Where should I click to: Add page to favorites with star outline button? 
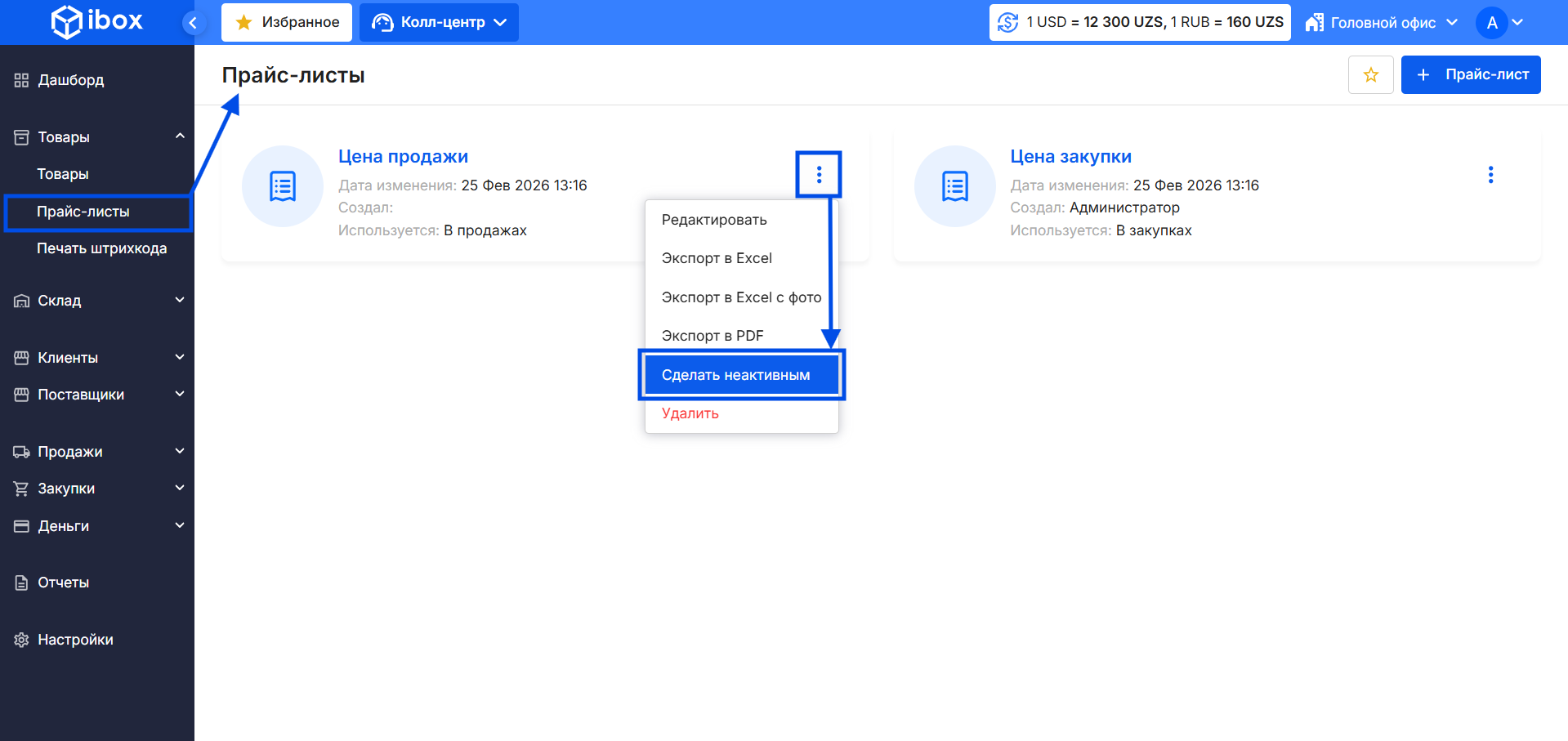tap(1370, 75)
